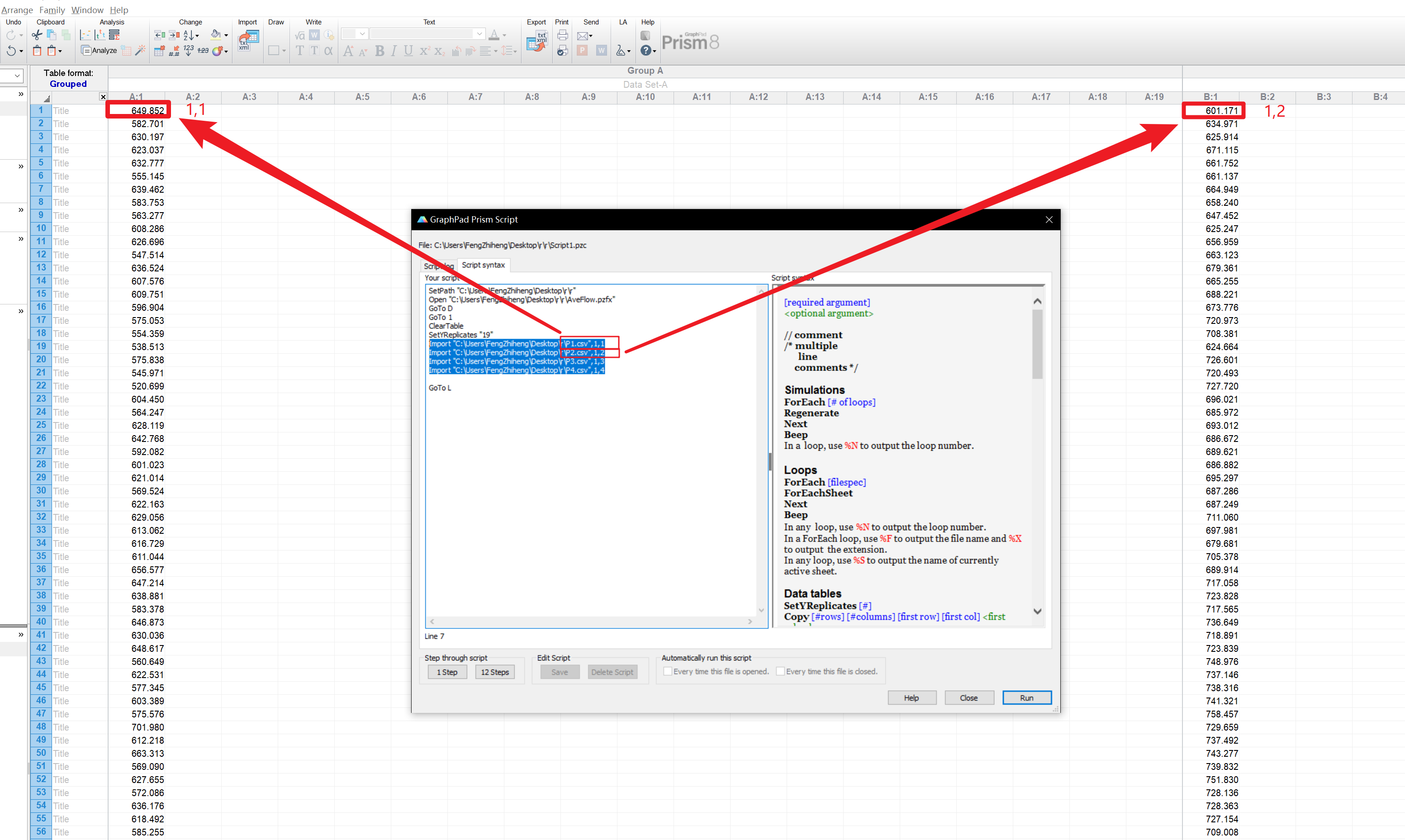1405x840 pixels.
Task: Open the color scheme dropdown arrow
Action: coord(226,52)
